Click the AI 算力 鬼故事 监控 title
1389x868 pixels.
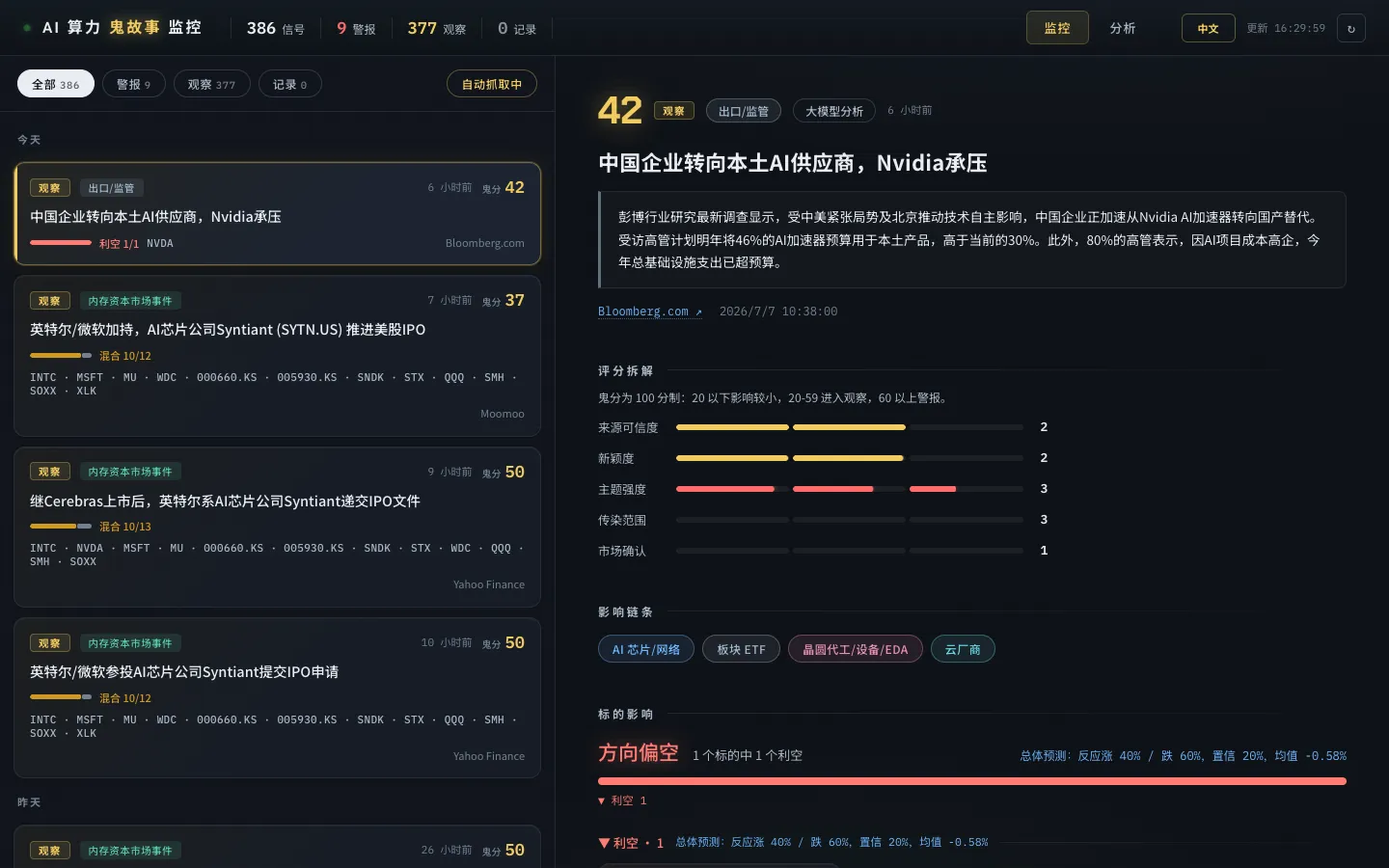pos(122,27)
